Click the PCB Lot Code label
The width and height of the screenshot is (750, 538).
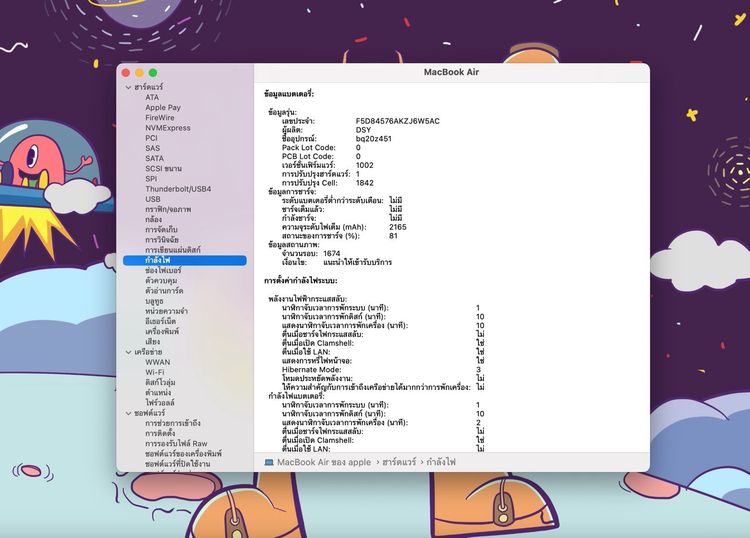(308, 156)
